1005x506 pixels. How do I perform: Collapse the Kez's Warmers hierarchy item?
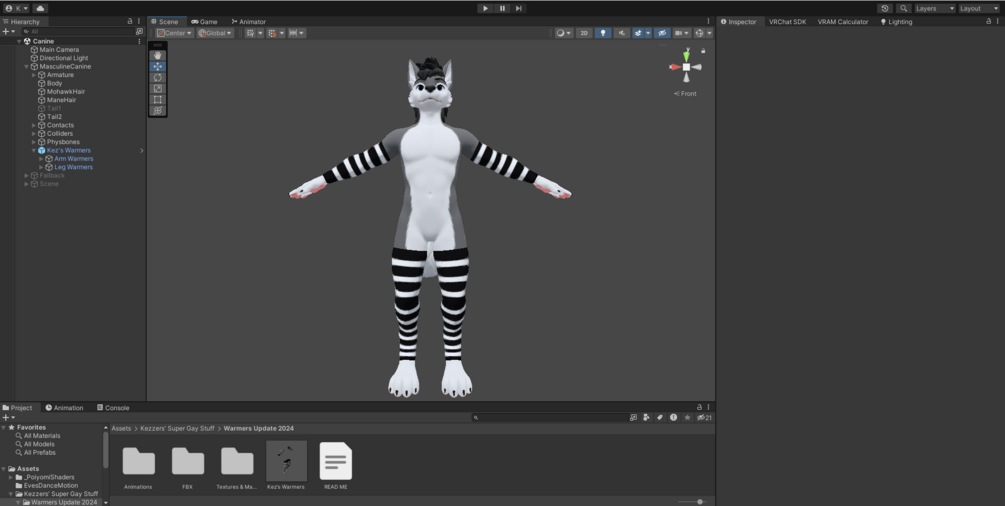(34, 150)
